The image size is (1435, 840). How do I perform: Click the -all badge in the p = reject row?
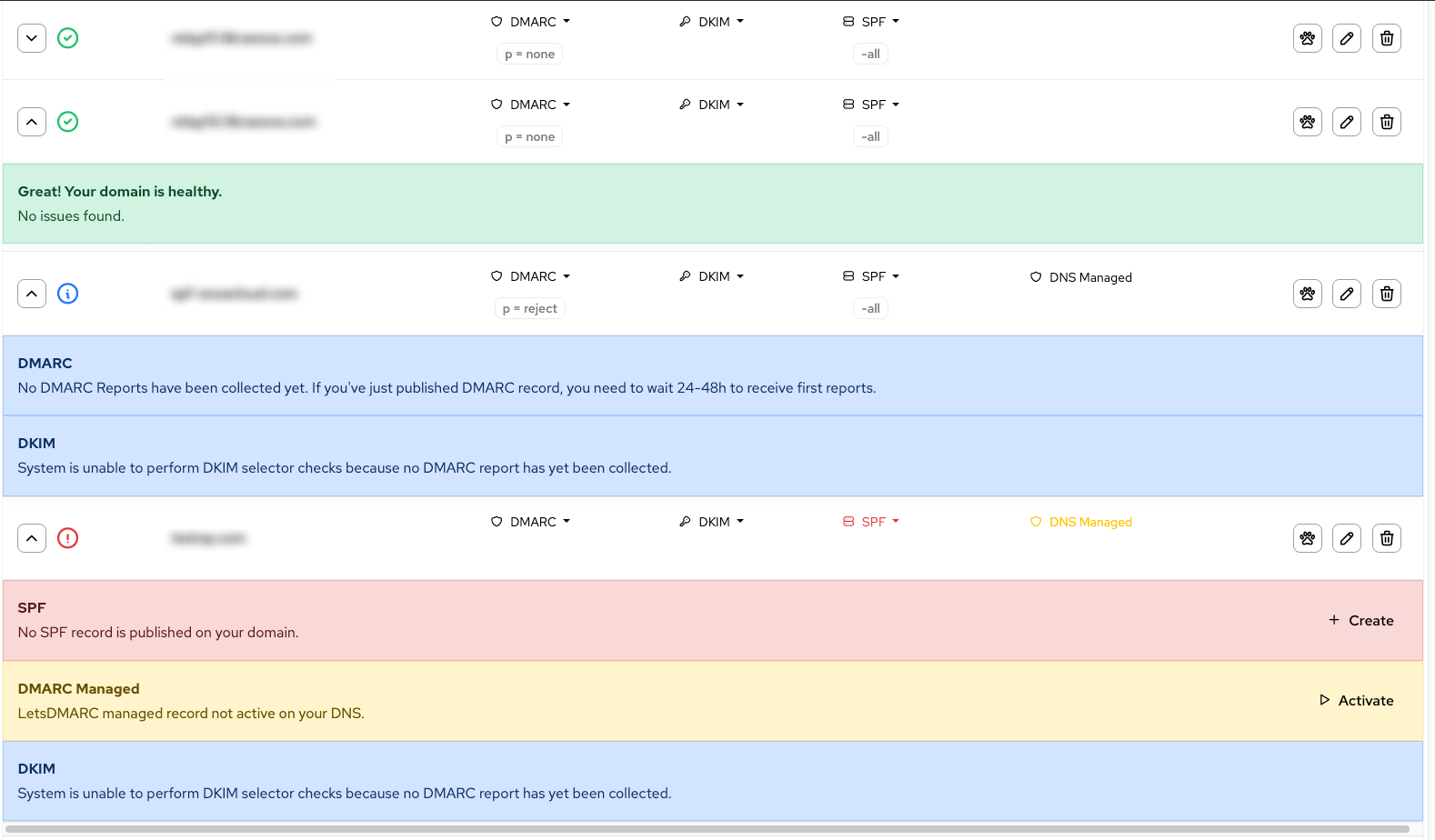pyautogui.click(x=871, y=309)
